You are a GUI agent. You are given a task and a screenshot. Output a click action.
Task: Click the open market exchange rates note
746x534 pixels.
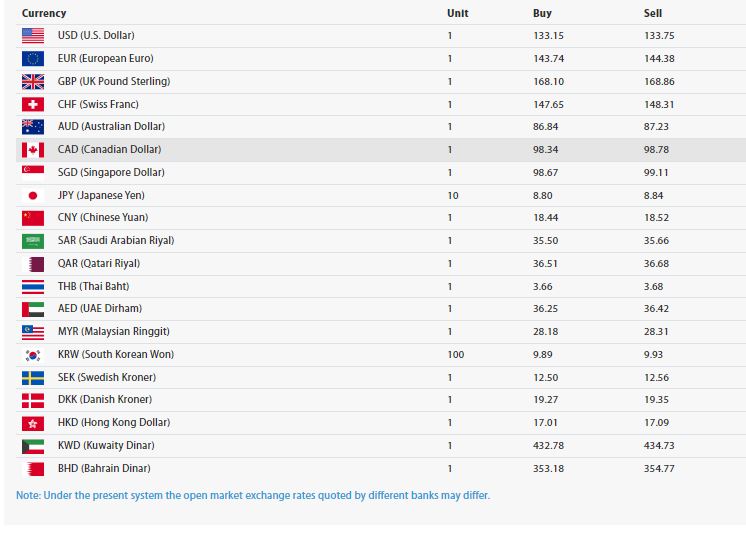coord(253,495)
